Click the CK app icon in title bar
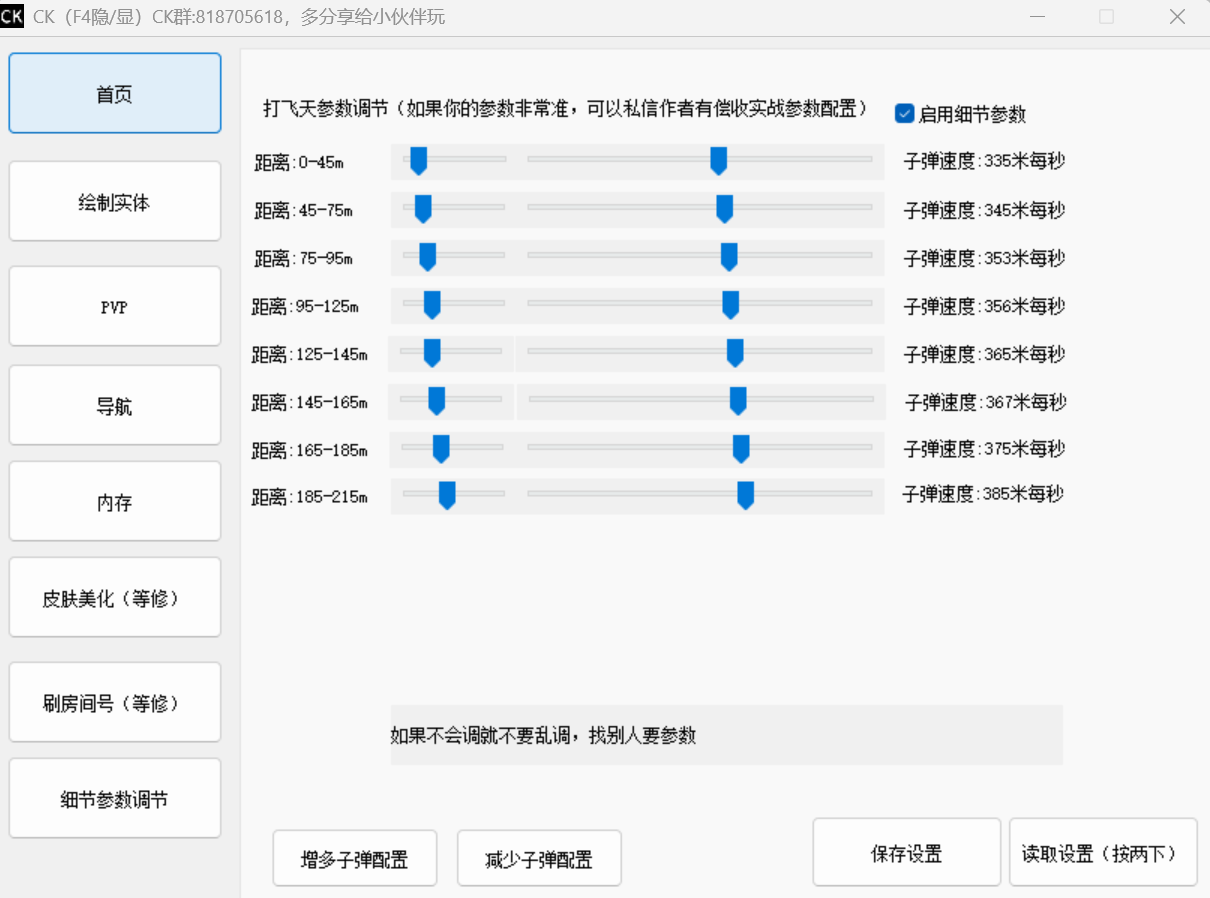1210x898 pixels. tap(12, 16)
